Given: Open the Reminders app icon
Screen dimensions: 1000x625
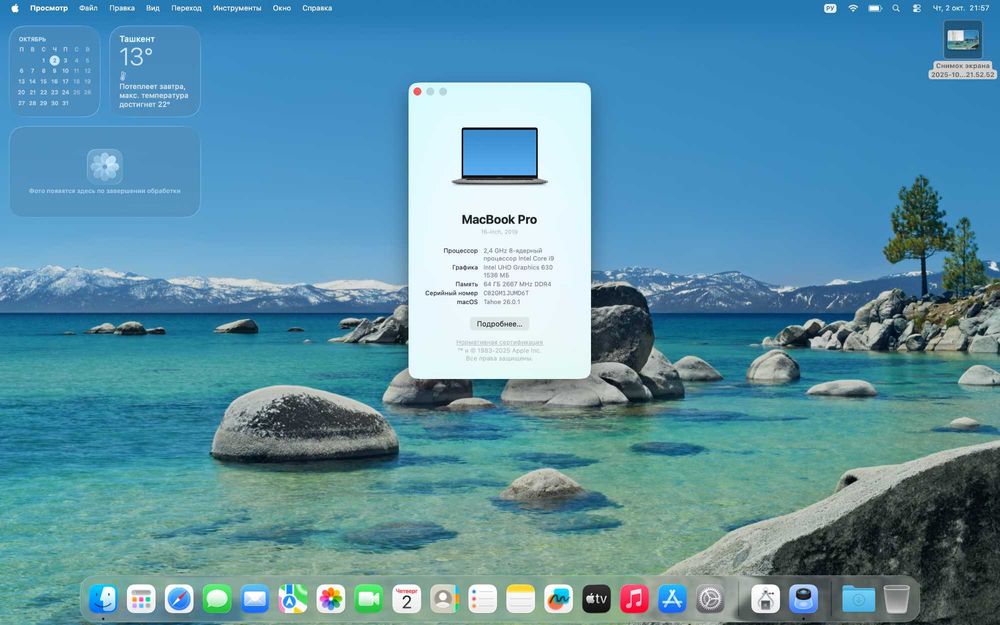Looking at the screenshot, I should click(483, 599).
